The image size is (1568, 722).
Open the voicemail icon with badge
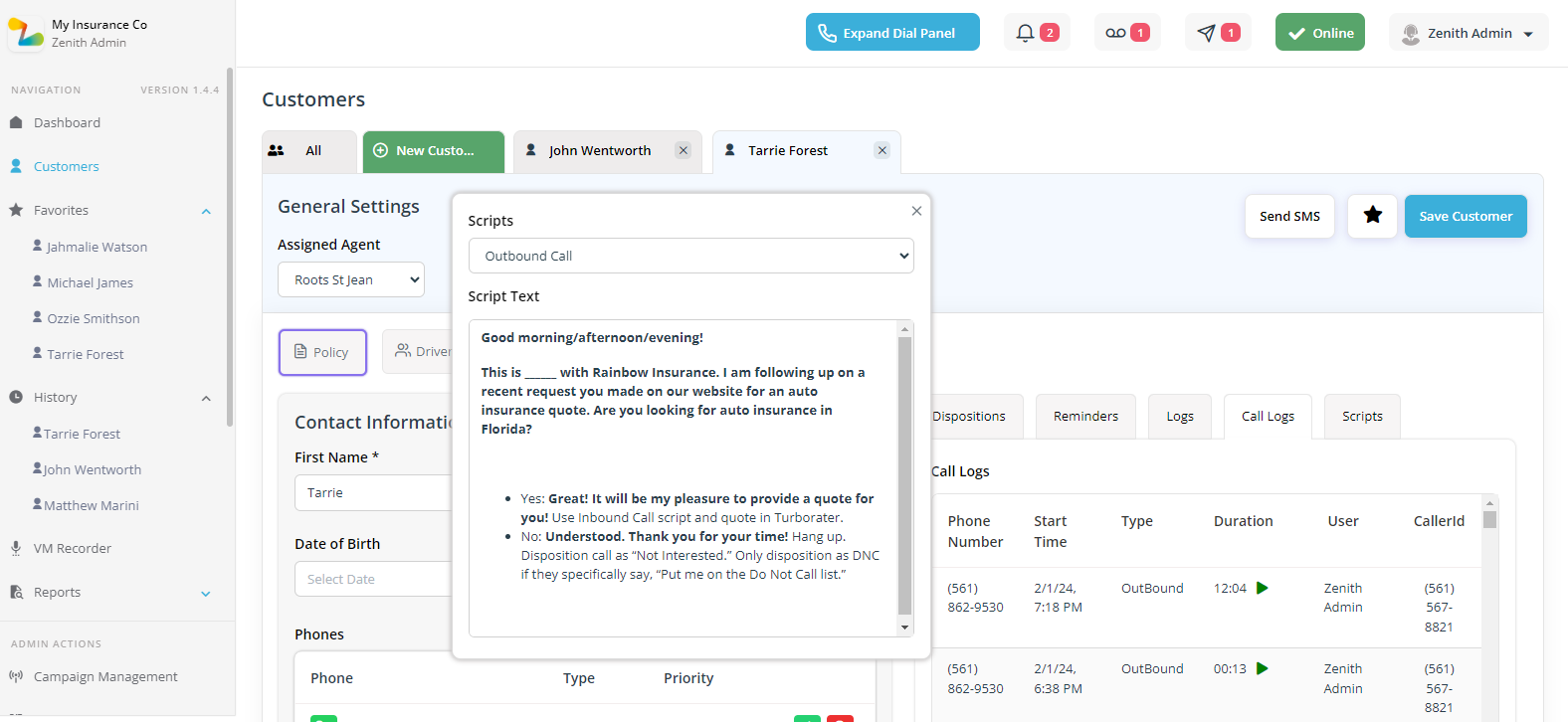pos(1116,33)
